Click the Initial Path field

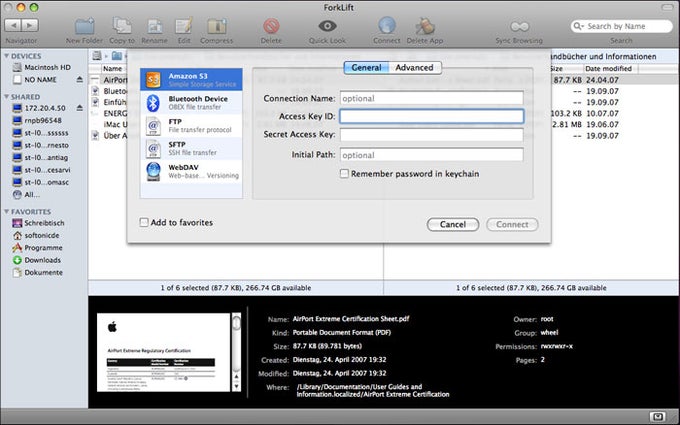click(x=432, y=155)
